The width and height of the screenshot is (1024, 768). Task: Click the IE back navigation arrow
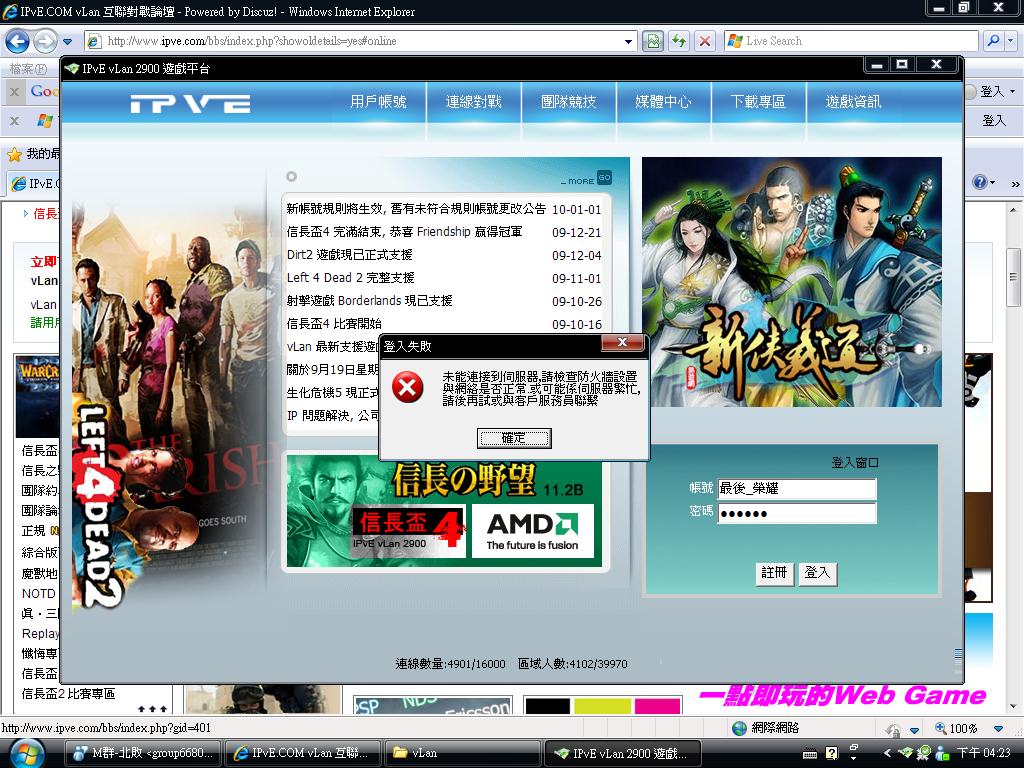(18, 42)
